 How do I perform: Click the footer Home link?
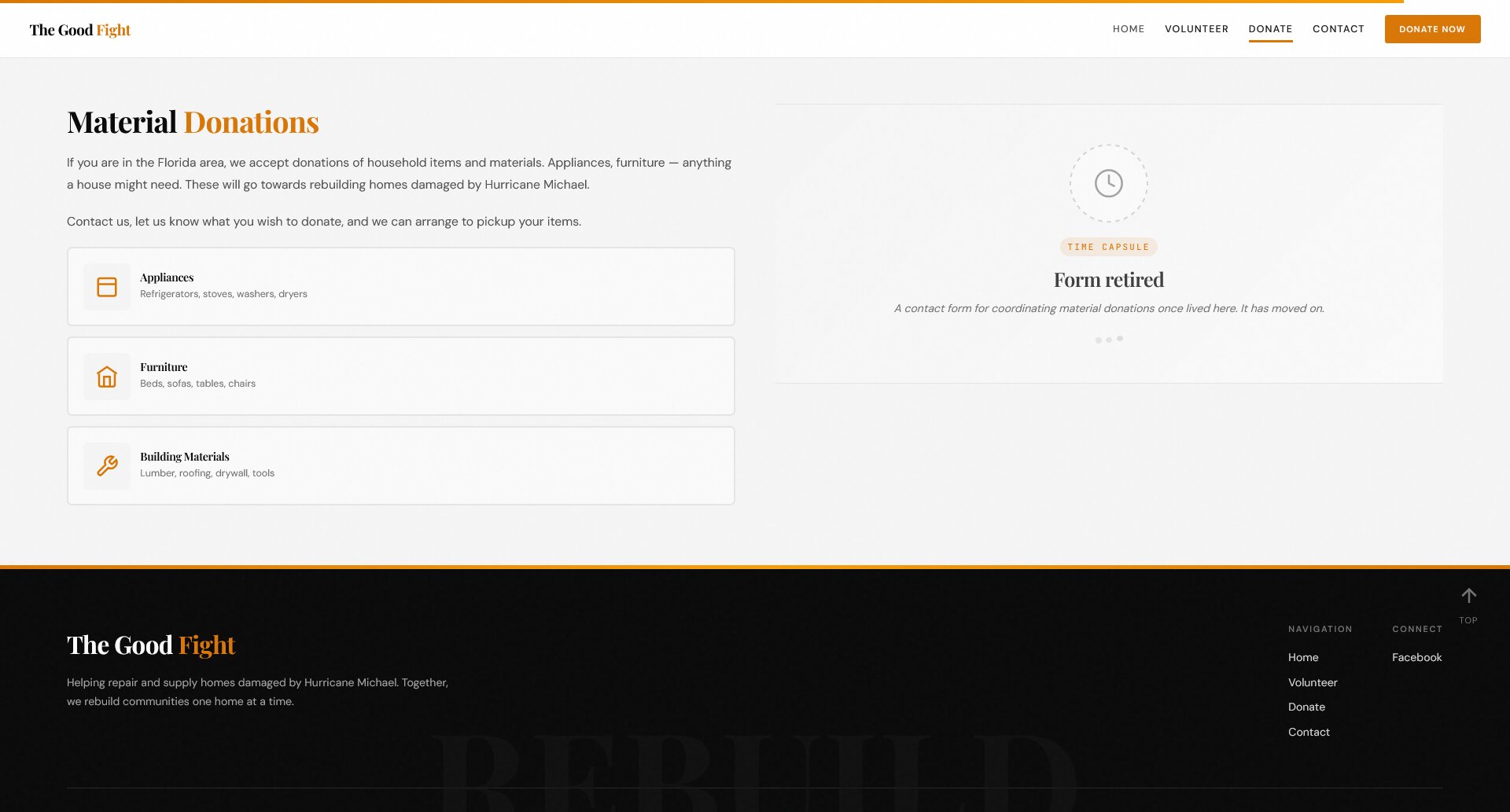[x=1303, y=657]
